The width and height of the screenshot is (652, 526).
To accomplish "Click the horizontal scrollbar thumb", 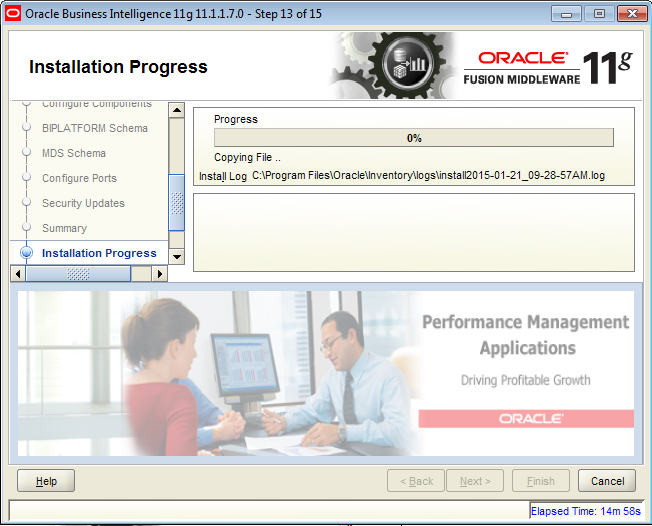I will pyautogui.click(x=78, y=274).
